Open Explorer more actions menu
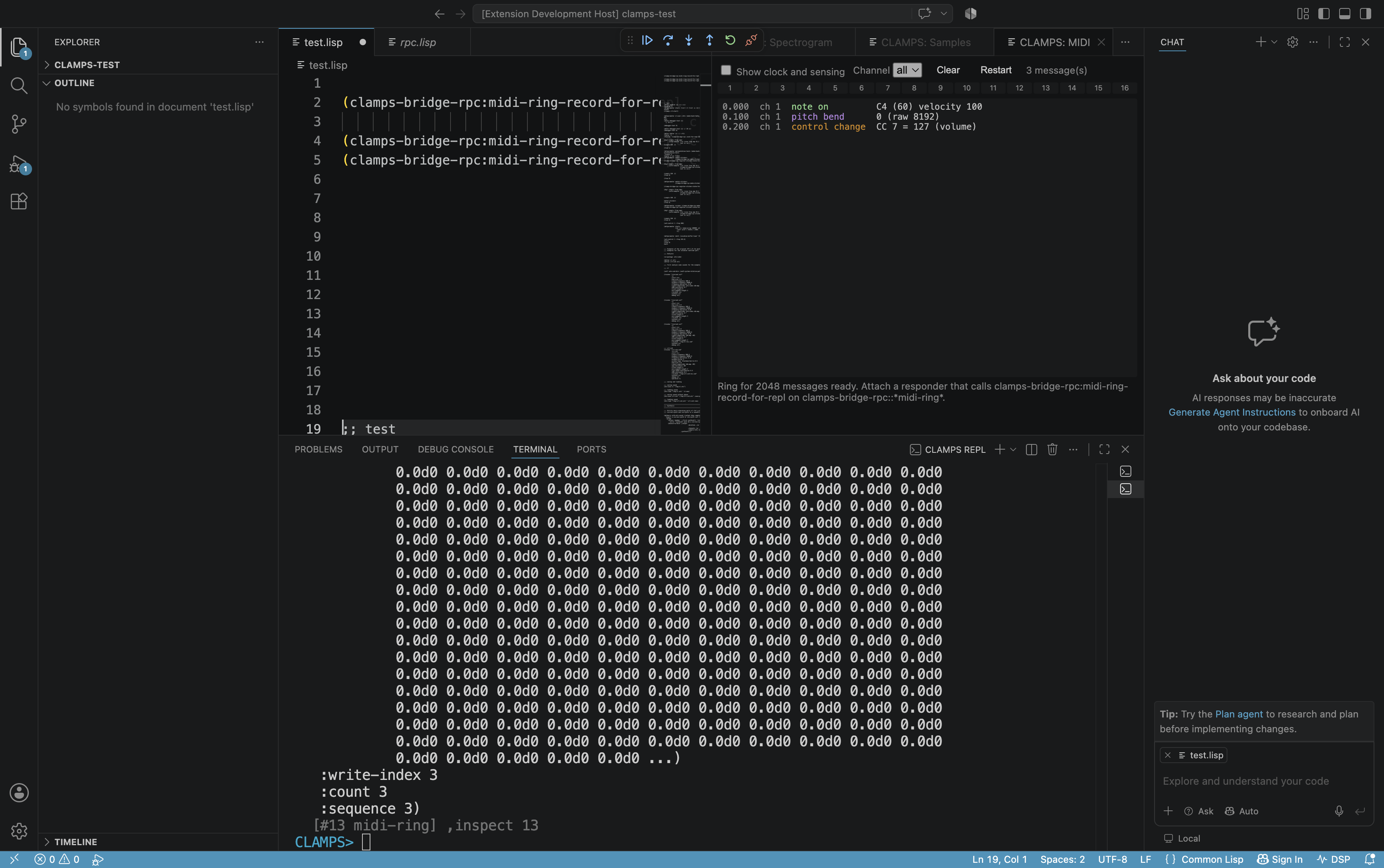 [x=259, y=42]
